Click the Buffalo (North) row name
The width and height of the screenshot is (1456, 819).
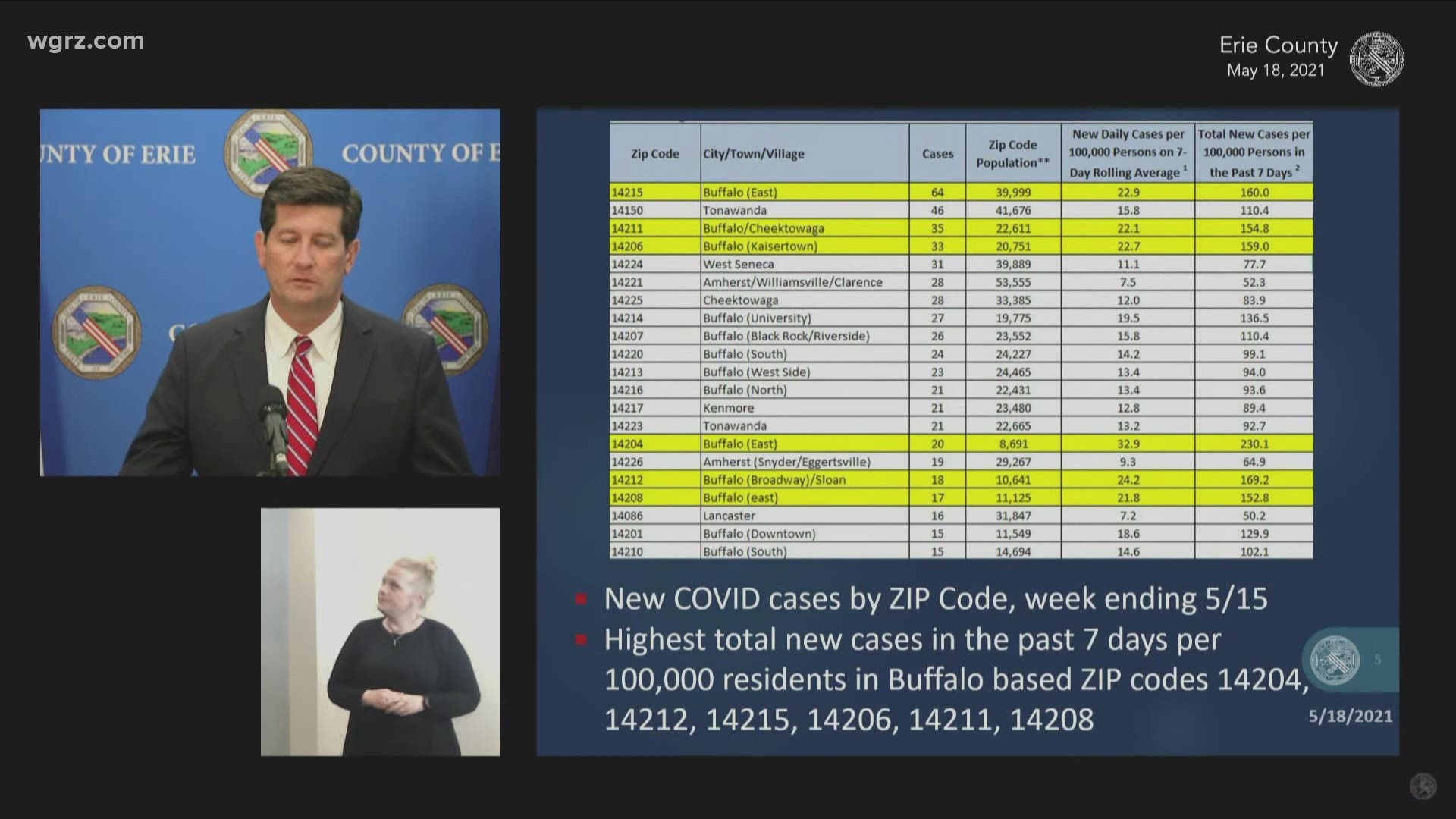point(745,390)
